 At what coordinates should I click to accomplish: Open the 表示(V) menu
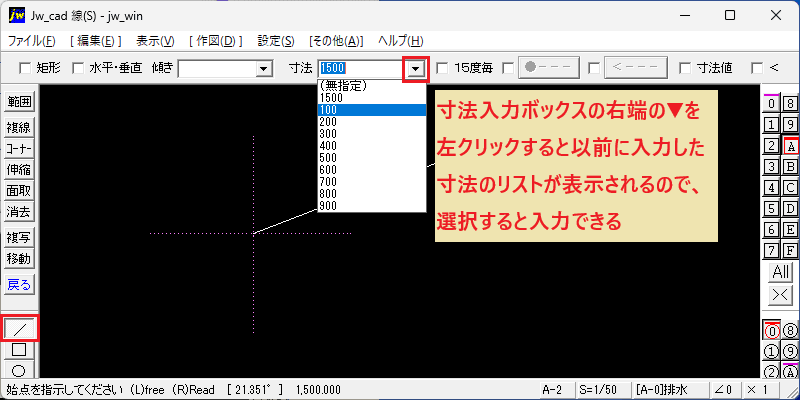(155, 41)
